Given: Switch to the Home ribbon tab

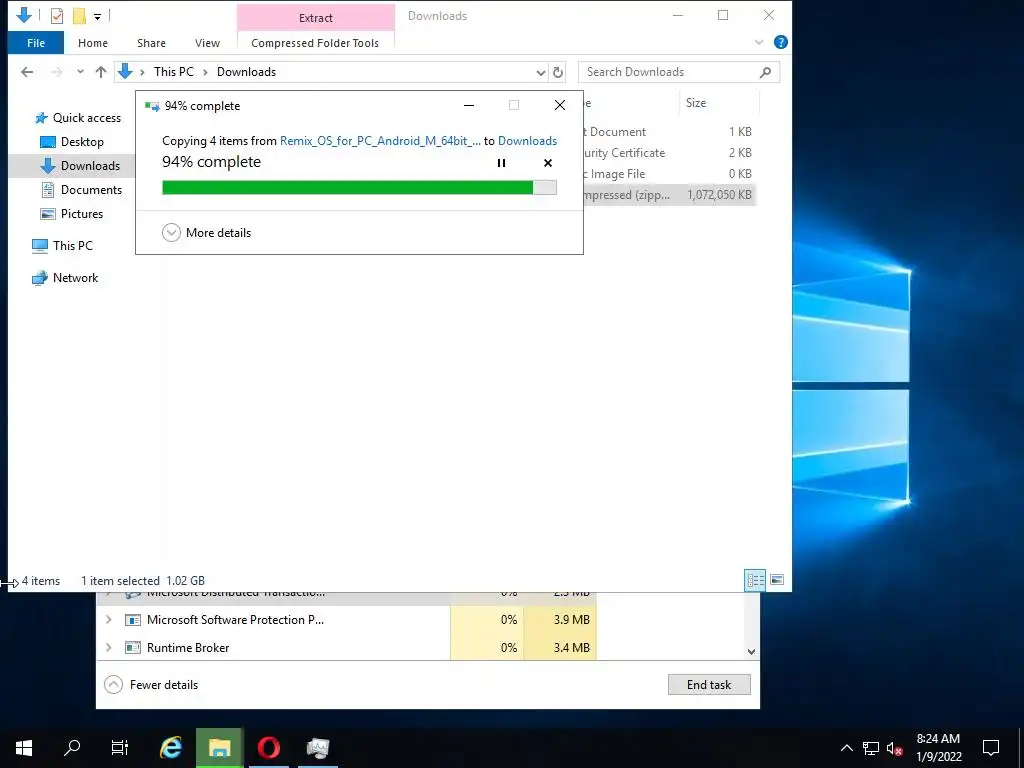Looking at the screenshot, I should [93, 43].
